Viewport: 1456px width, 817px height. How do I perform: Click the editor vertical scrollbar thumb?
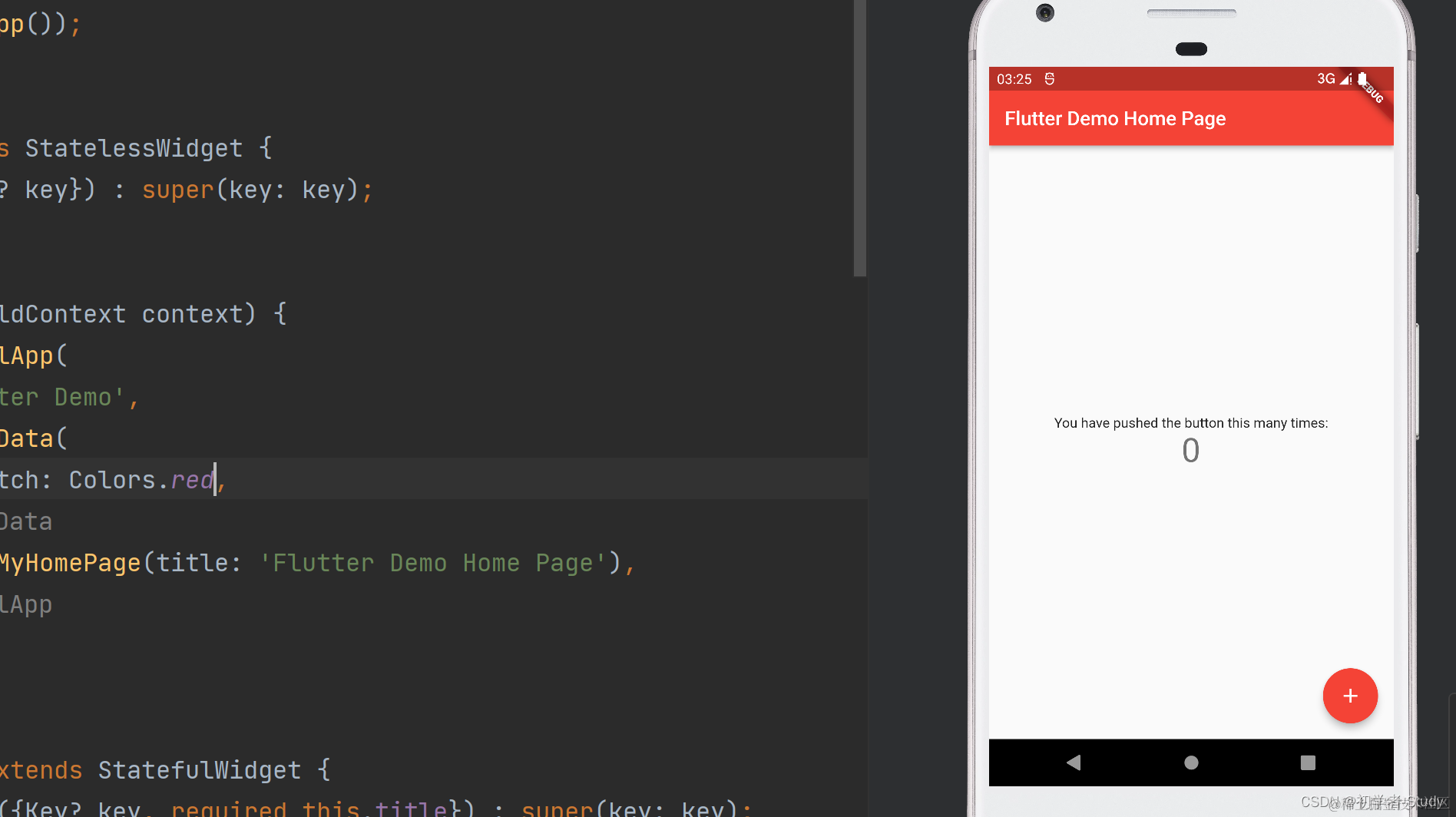click(860, 138)
